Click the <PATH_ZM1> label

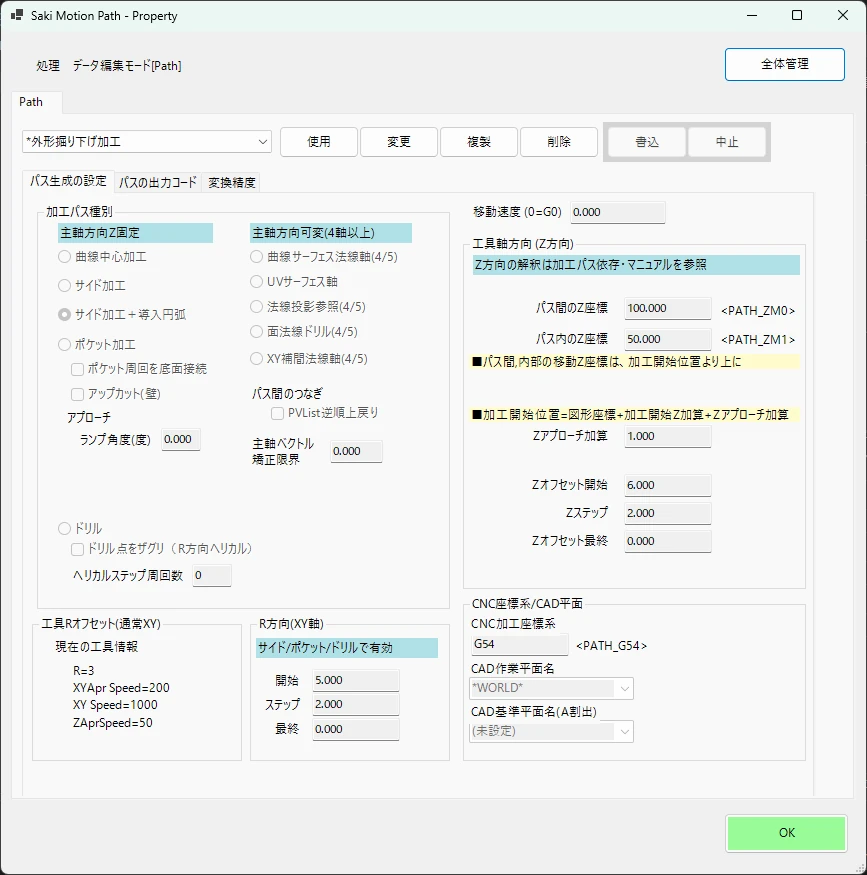tap(758, 340)
